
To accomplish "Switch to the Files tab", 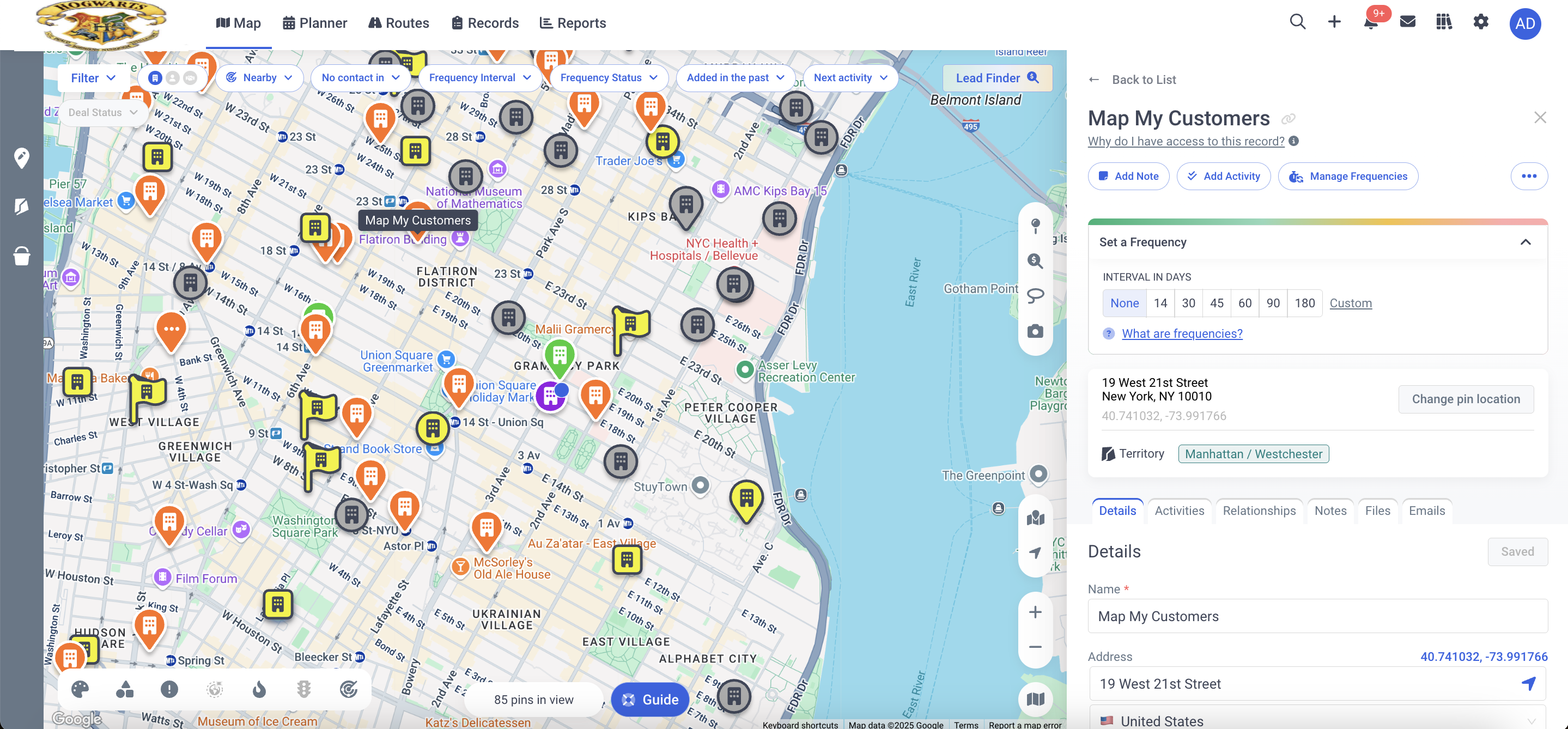I will click(1377, 511).
